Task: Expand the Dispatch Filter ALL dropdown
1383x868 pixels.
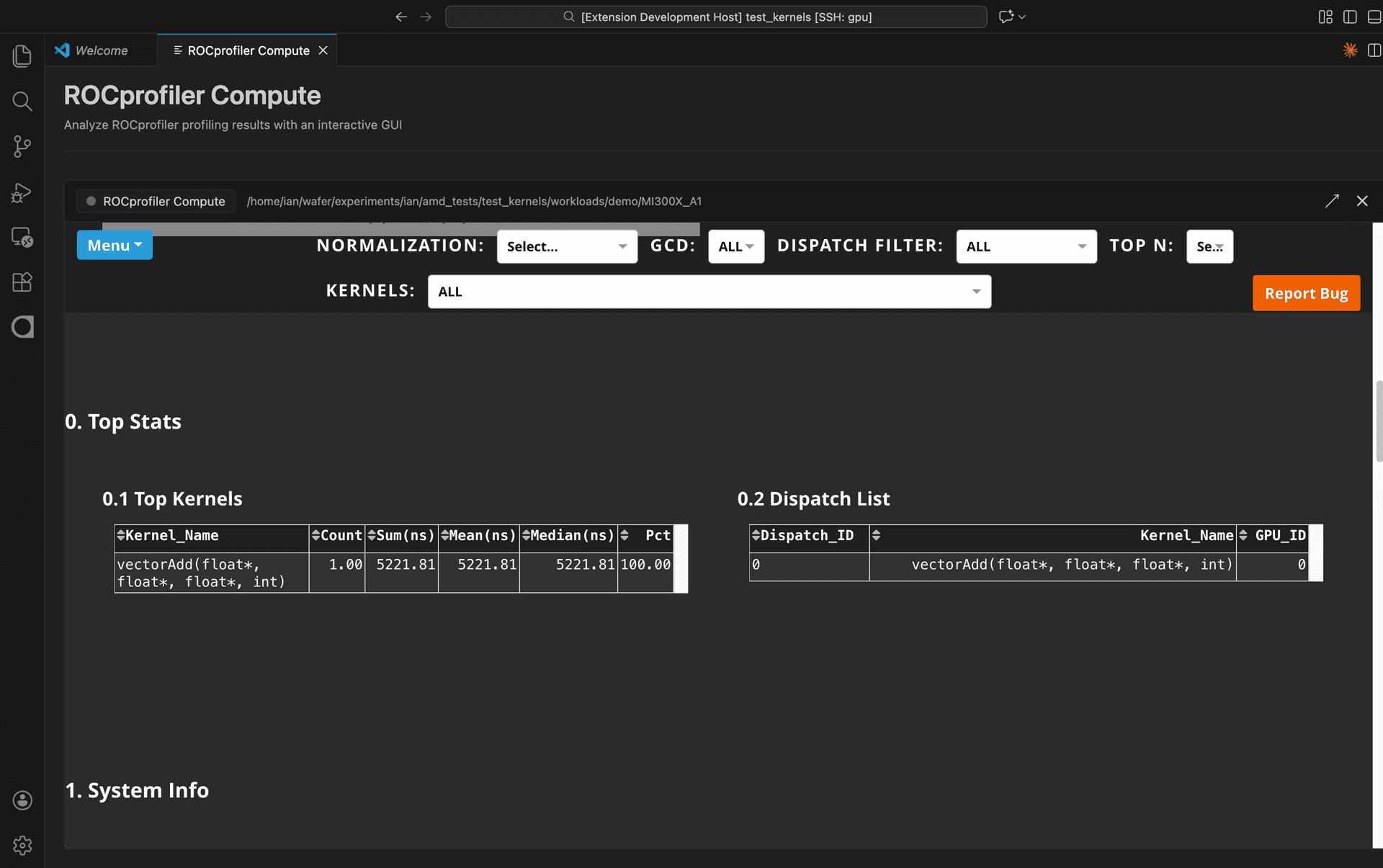Action: tap(1026, 246)
